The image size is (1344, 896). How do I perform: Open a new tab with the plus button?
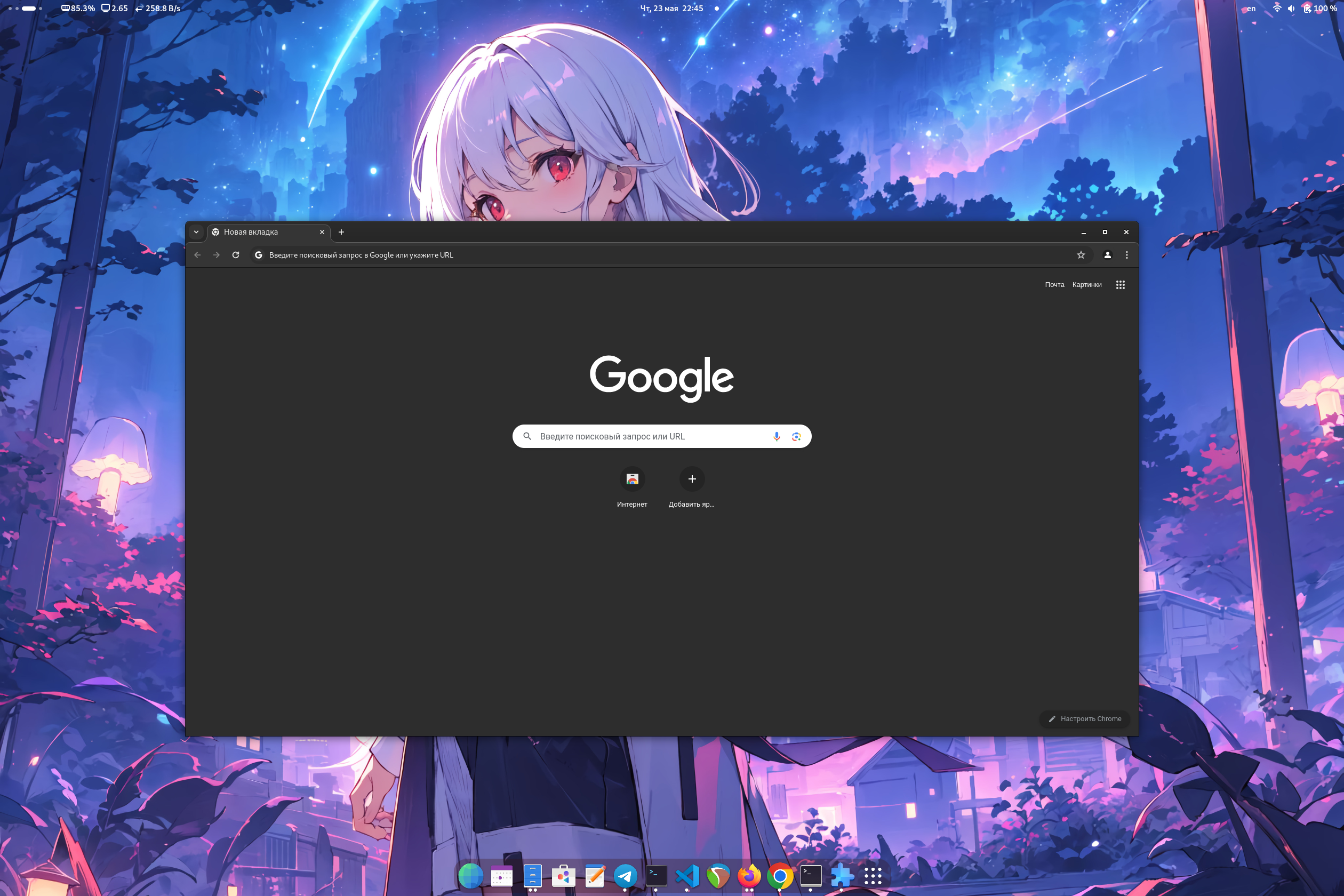pyautogui.click(x=341, y=232)
